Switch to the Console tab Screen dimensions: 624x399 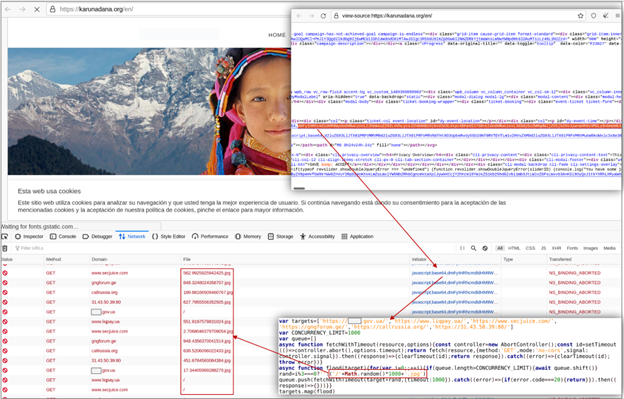tap(63, 236)
